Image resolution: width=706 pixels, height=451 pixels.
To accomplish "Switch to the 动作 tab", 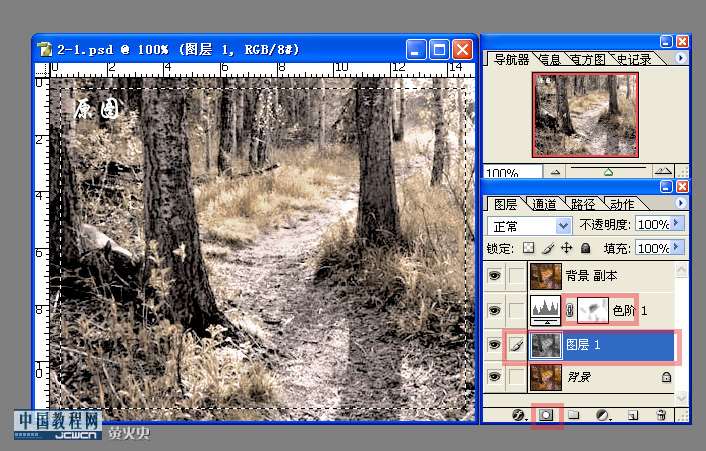I will 622,204.
